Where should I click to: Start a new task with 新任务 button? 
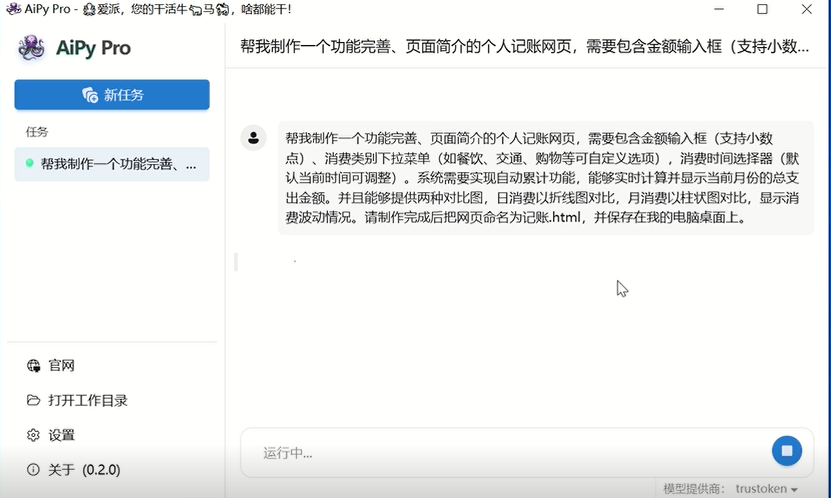coord(112,95)
